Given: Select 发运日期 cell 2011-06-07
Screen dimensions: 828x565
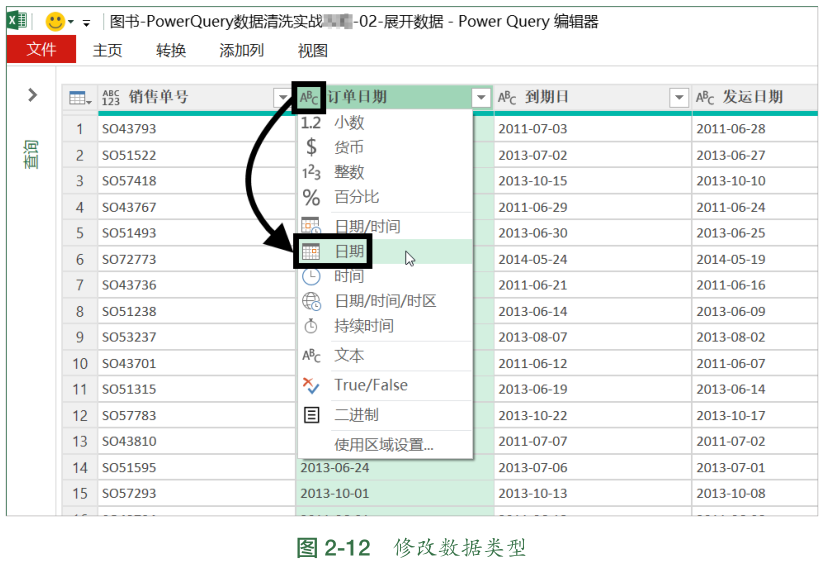Looking at the screenshot, I should 755,363.
